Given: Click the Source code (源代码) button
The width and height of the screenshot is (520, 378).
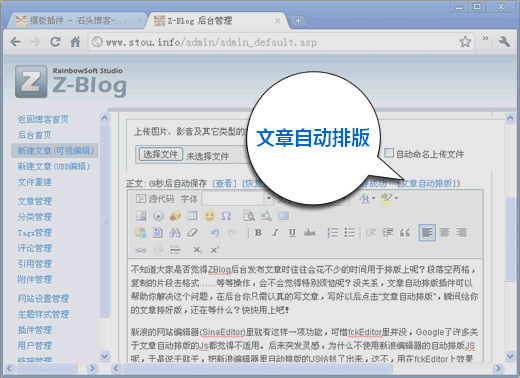Looking at the screenshot, I should [x=155, y=199].
